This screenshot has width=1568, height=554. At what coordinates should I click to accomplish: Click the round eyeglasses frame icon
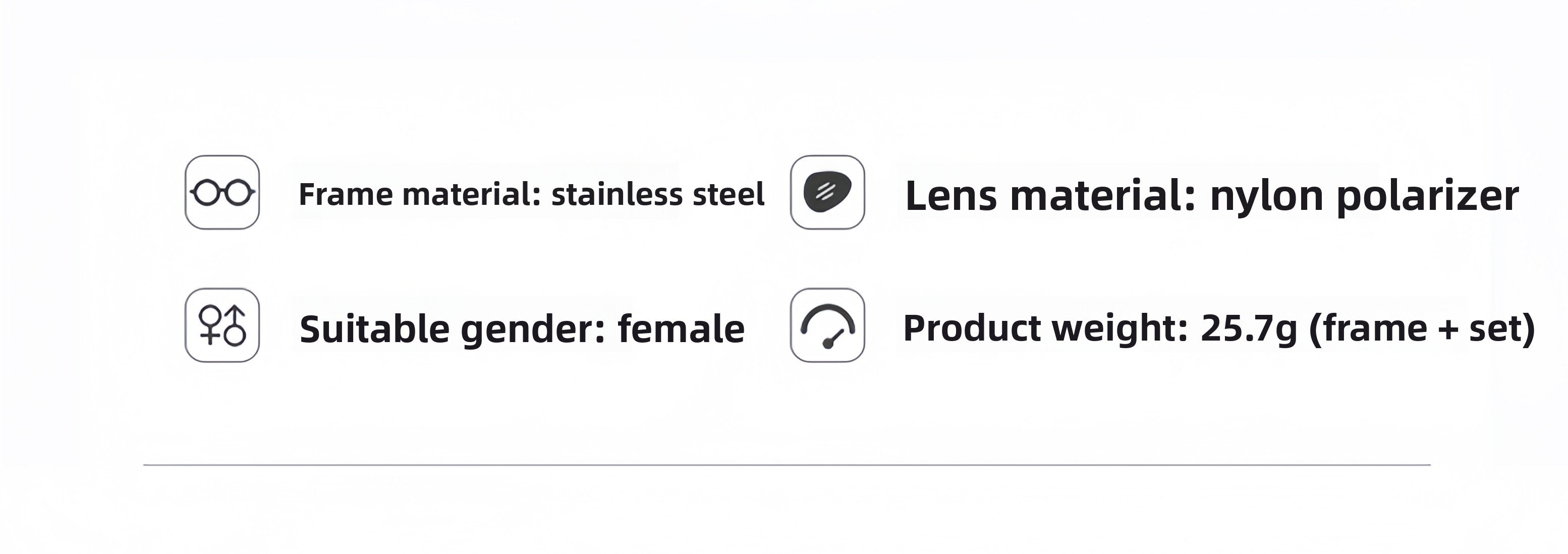coord(222,192)
